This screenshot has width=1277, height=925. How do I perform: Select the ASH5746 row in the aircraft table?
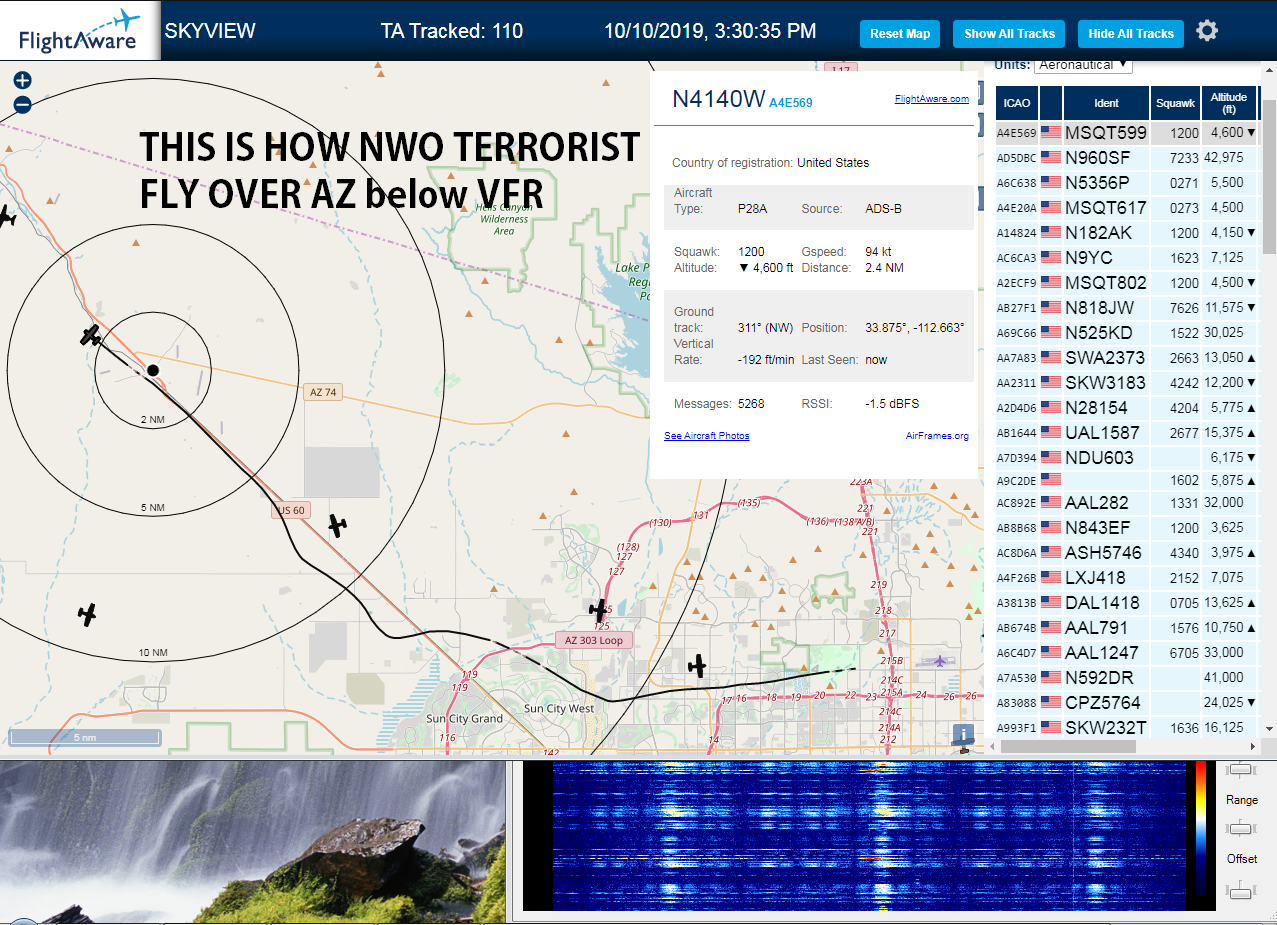tap(1126, 552)
